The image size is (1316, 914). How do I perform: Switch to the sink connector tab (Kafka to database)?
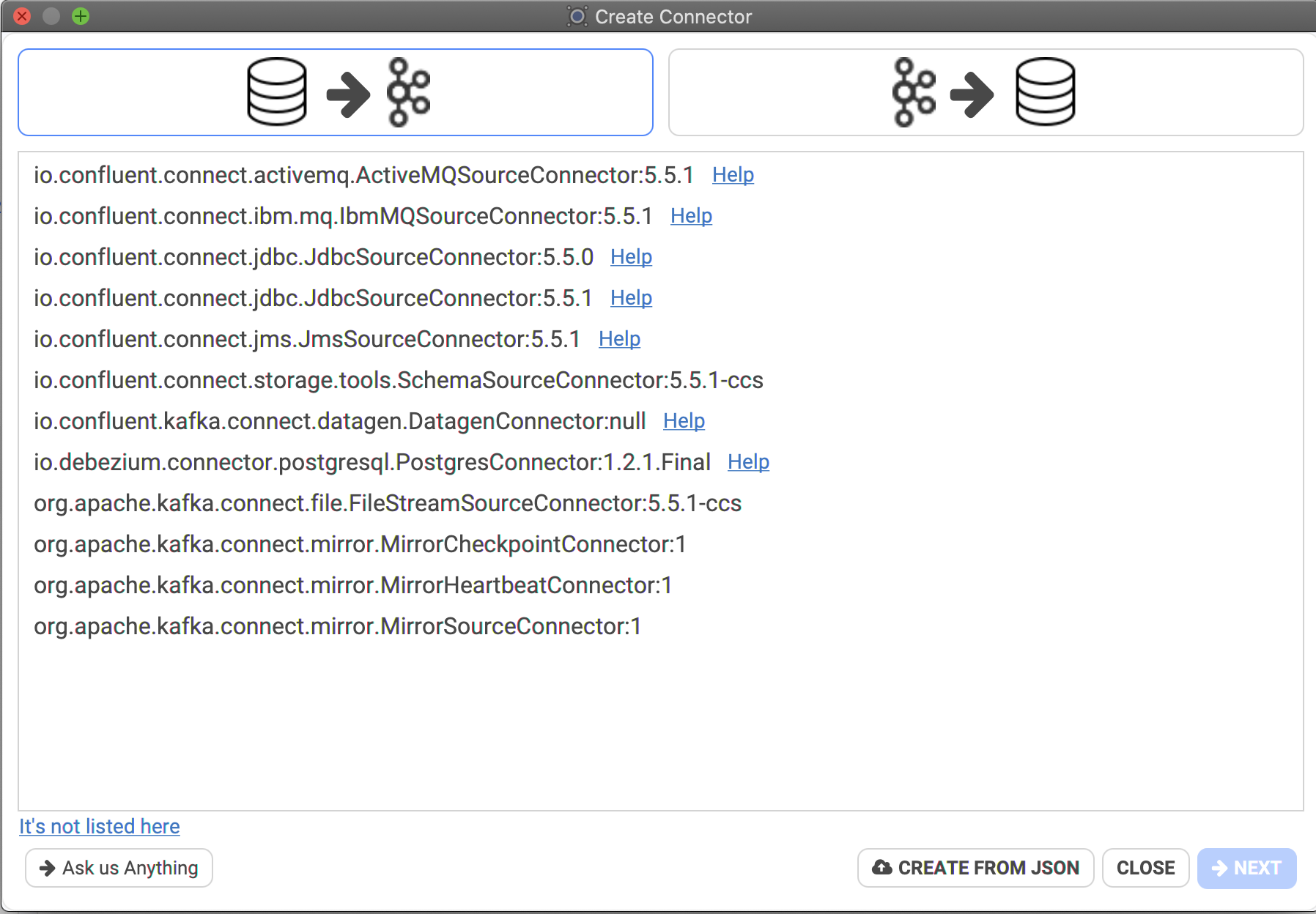(x=986, y=92)
